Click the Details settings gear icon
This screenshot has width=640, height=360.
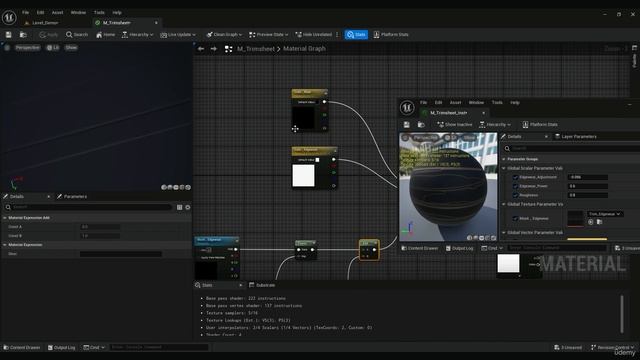tap(188, 207)
